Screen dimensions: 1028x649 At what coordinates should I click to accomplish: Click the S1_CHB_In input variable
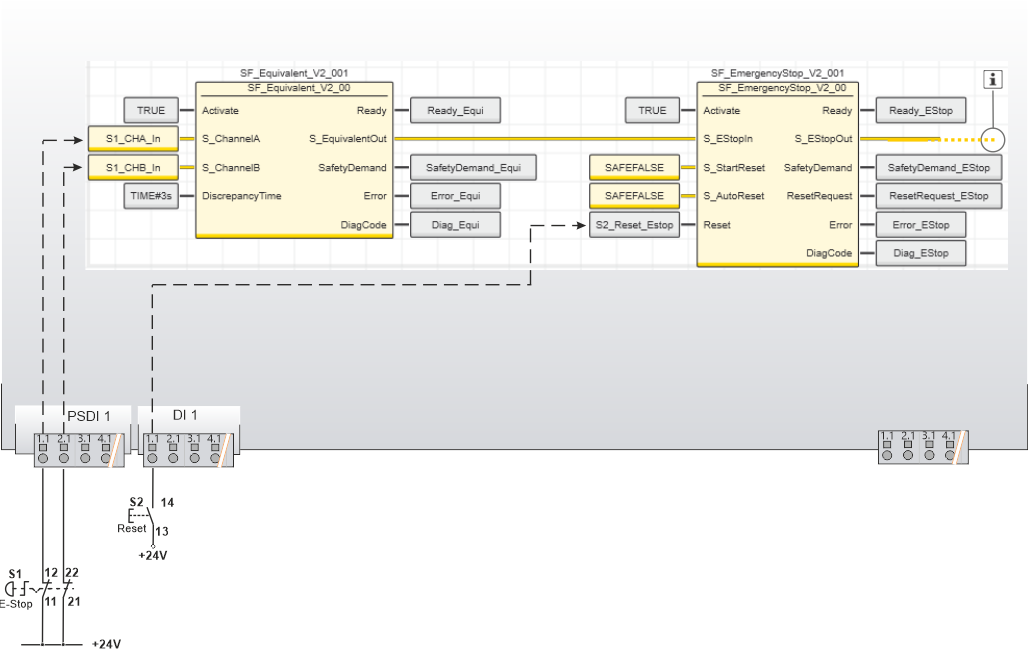134,167
